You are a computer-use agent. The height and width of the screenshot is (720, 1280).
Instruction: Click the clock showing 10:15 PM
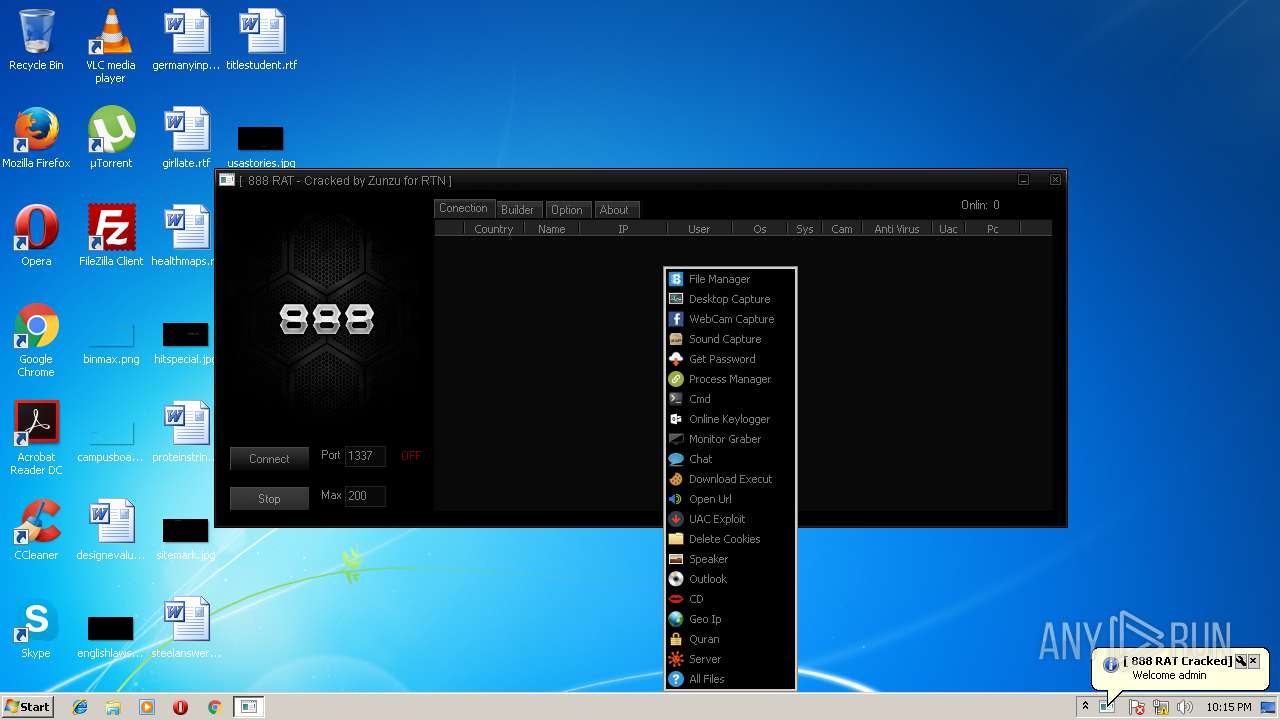click(x=1228, y=707)
